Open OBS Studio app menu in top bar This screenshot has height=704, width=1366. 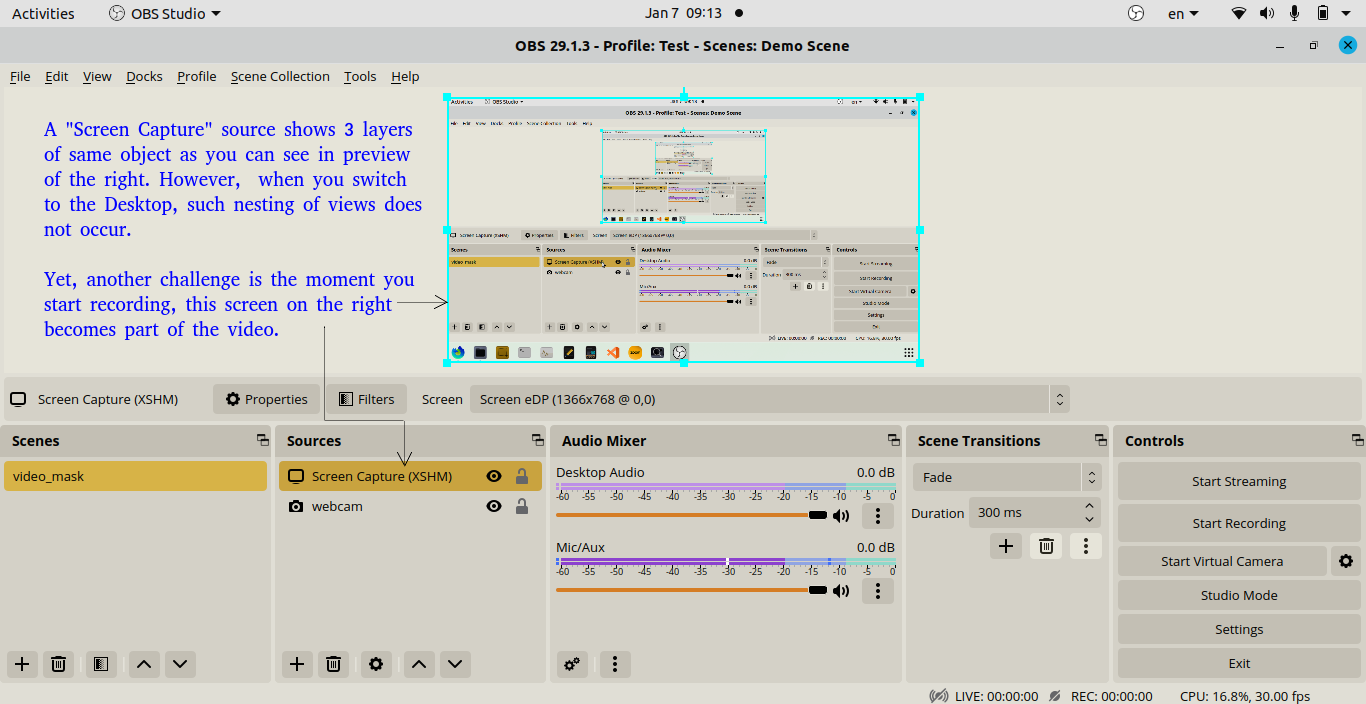tap(165, 13)
